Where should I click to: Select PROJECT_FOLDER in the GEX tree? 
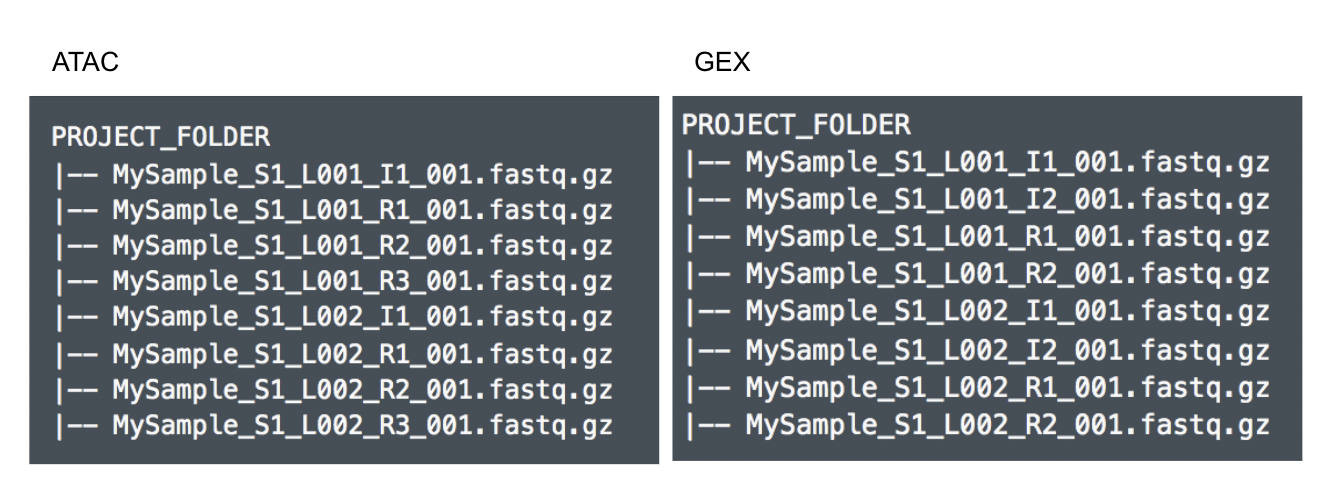[796, 125]
